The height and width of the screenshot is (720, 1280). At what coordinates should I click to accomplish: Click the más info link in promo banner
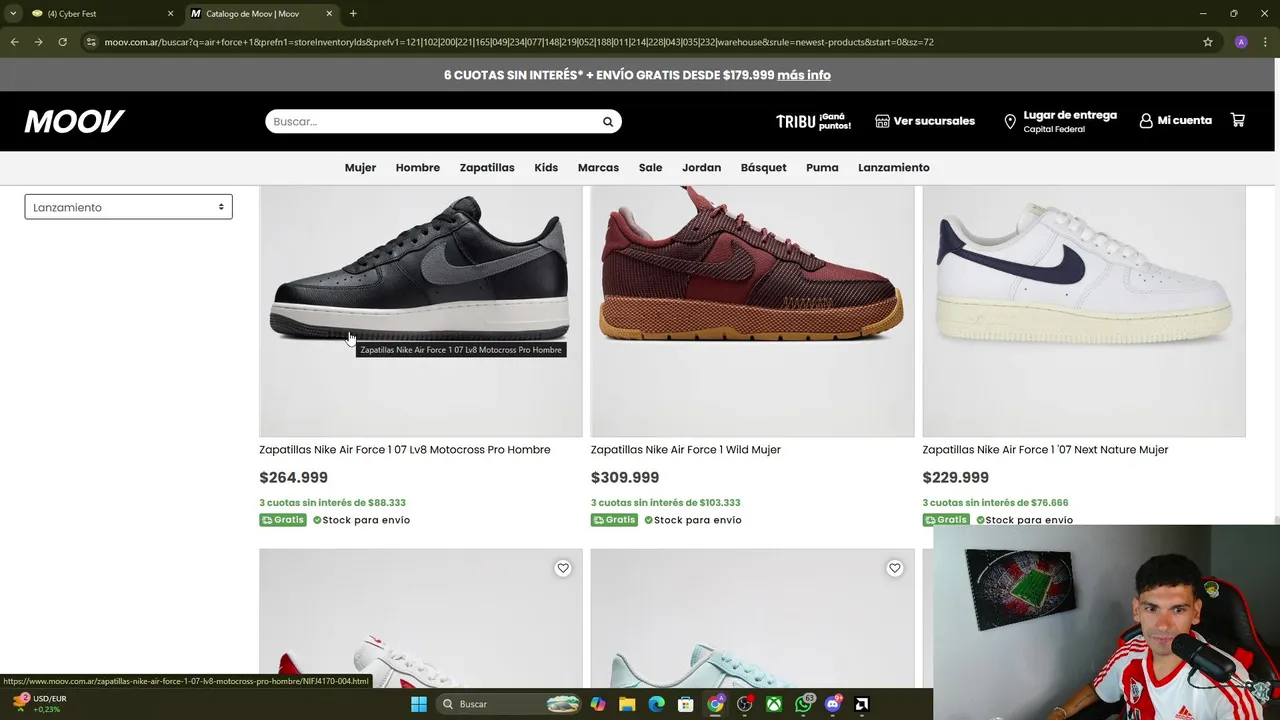[804, 75]
